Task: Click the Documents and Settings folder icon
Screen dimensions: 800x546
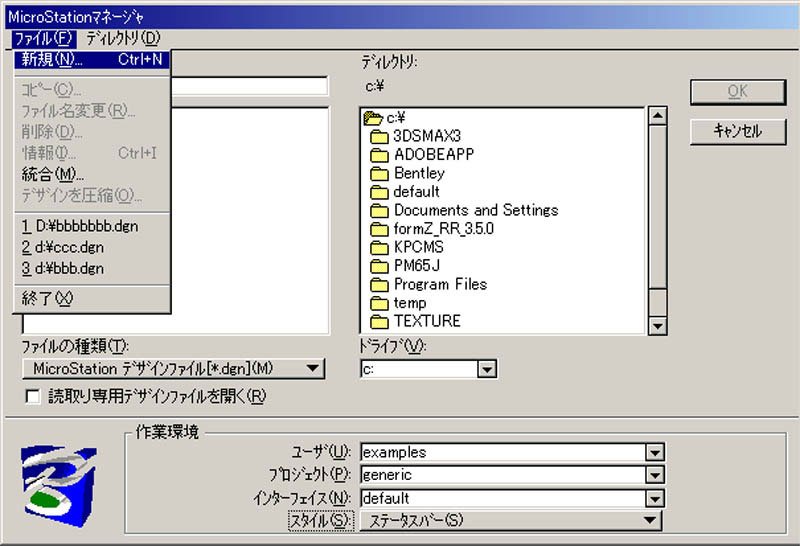Action: point(379,211)
